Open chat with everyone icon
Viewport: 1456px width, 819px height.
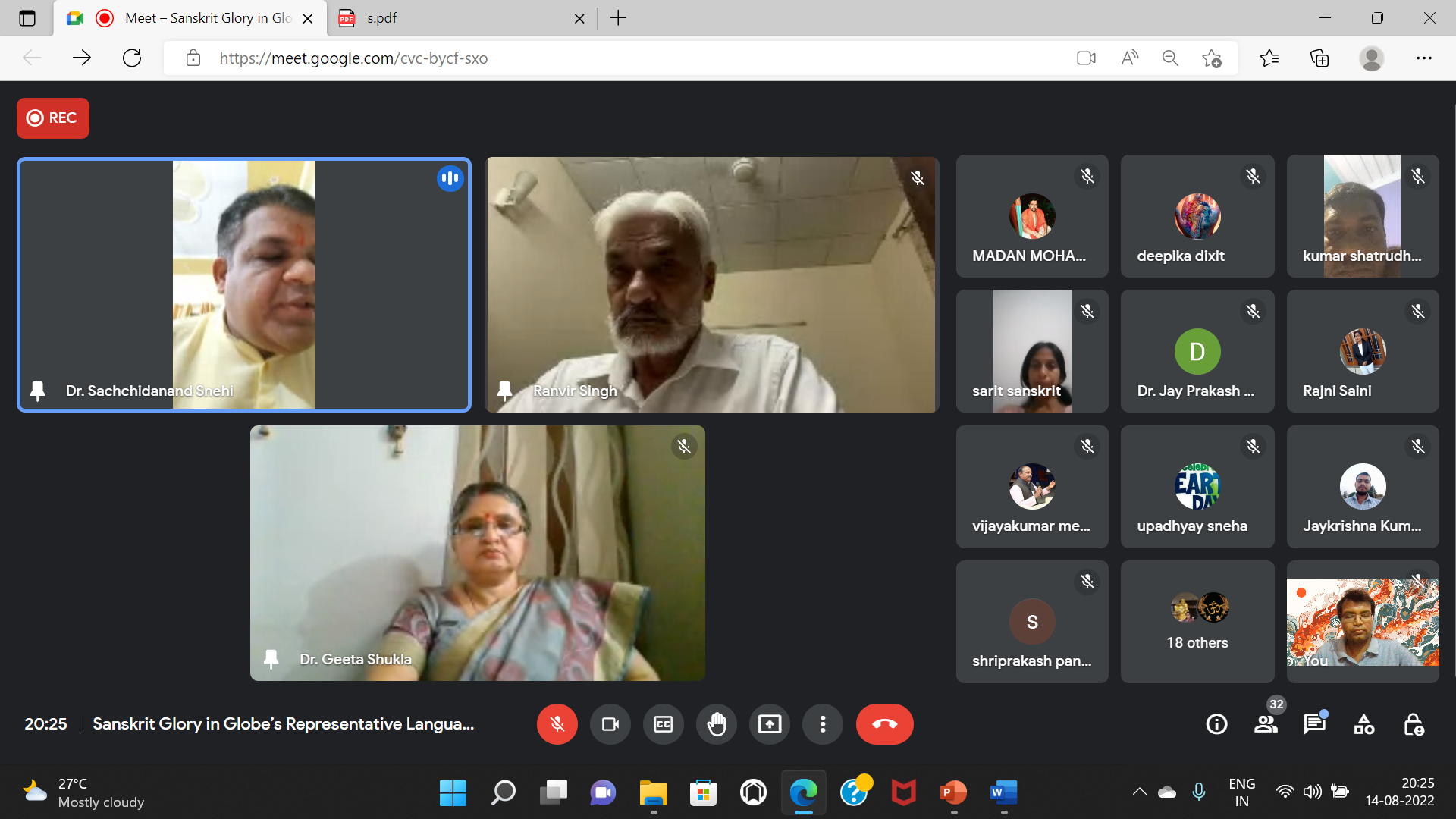(1314, 724)
